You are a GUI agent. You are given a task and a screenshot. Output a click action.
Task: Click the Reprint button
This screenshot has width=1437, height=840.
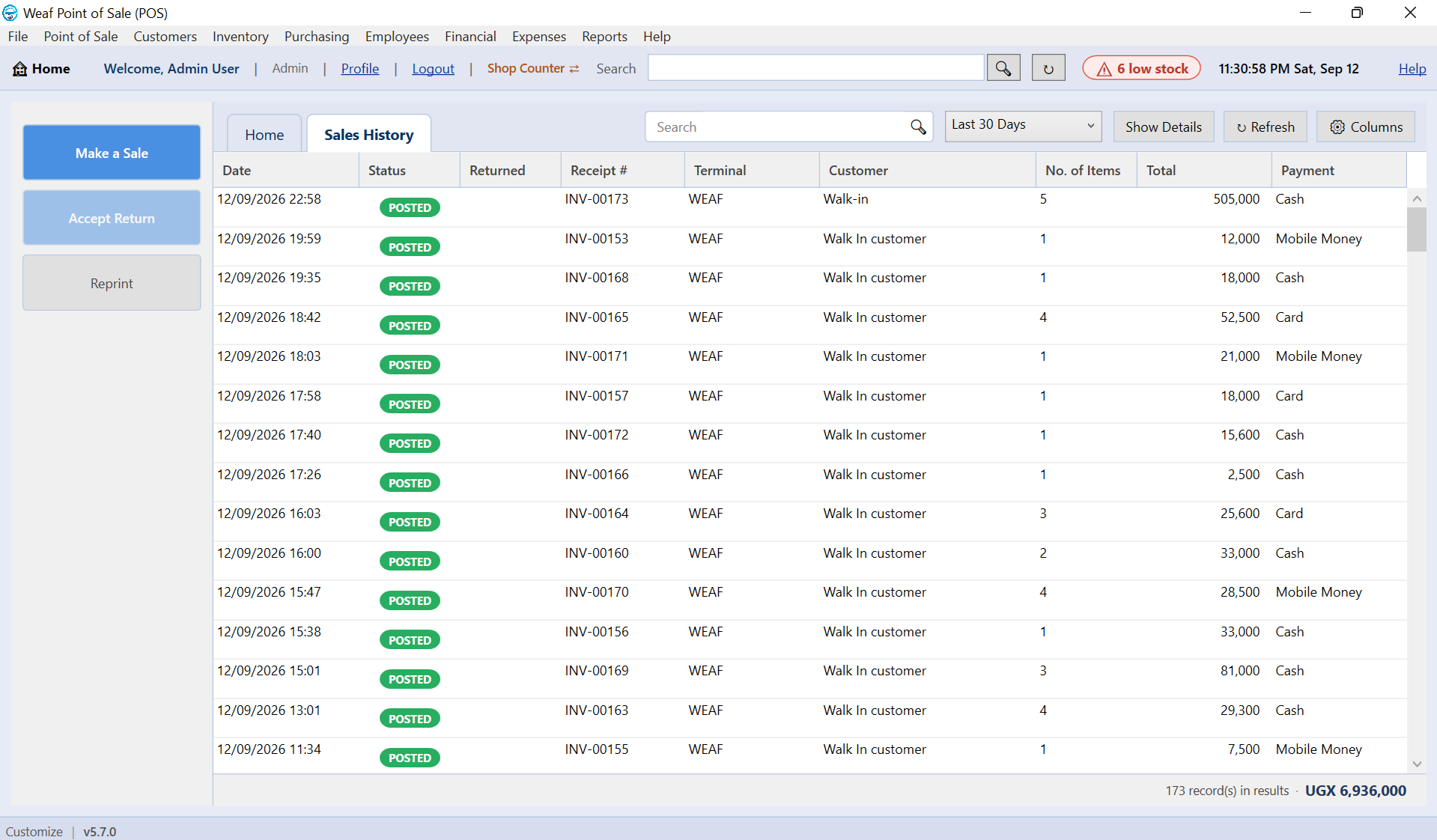[112, 283]
